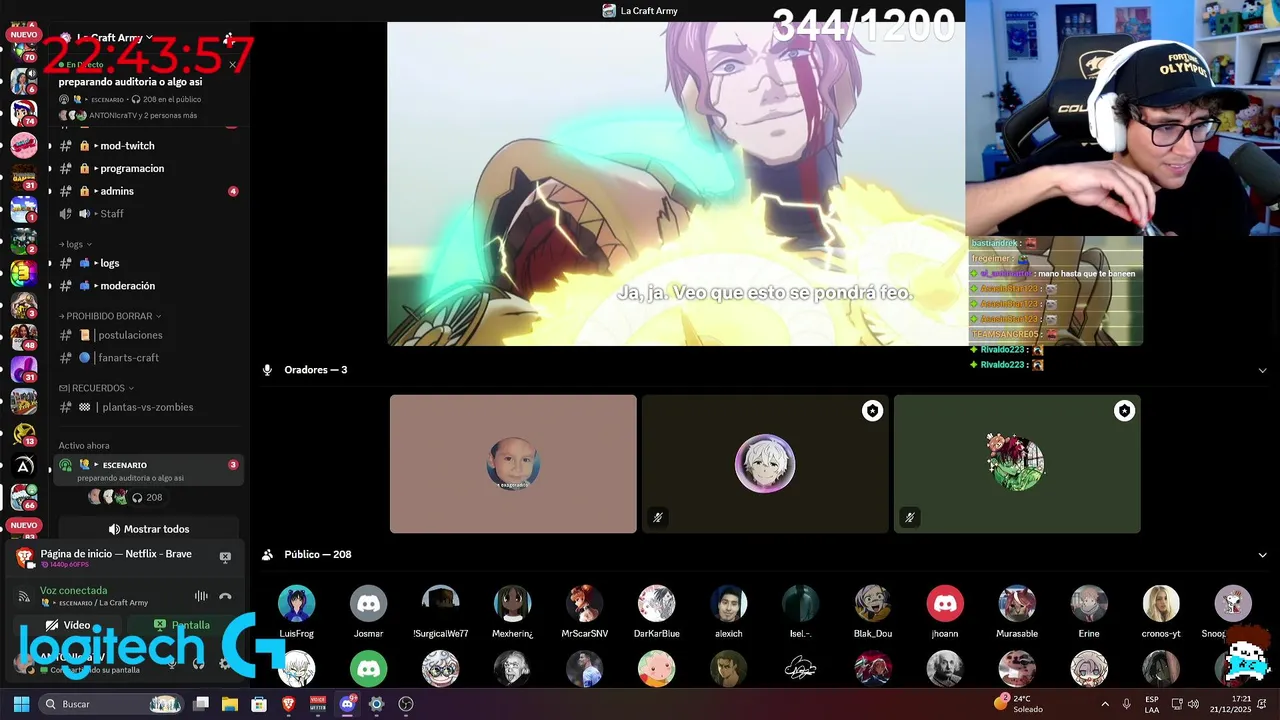
Task: Click the voice connection signal icon
Action: tap(24, 597)
